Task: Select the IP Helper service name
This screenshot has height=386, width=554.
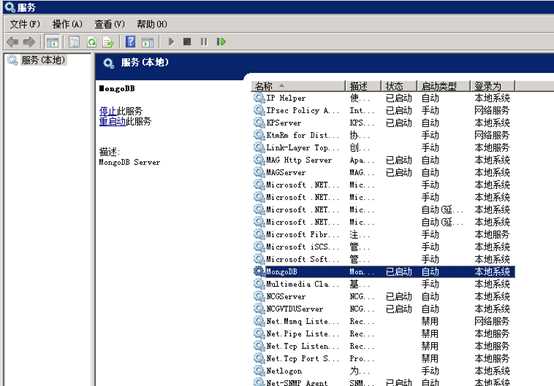Action: tap(286, 98)
